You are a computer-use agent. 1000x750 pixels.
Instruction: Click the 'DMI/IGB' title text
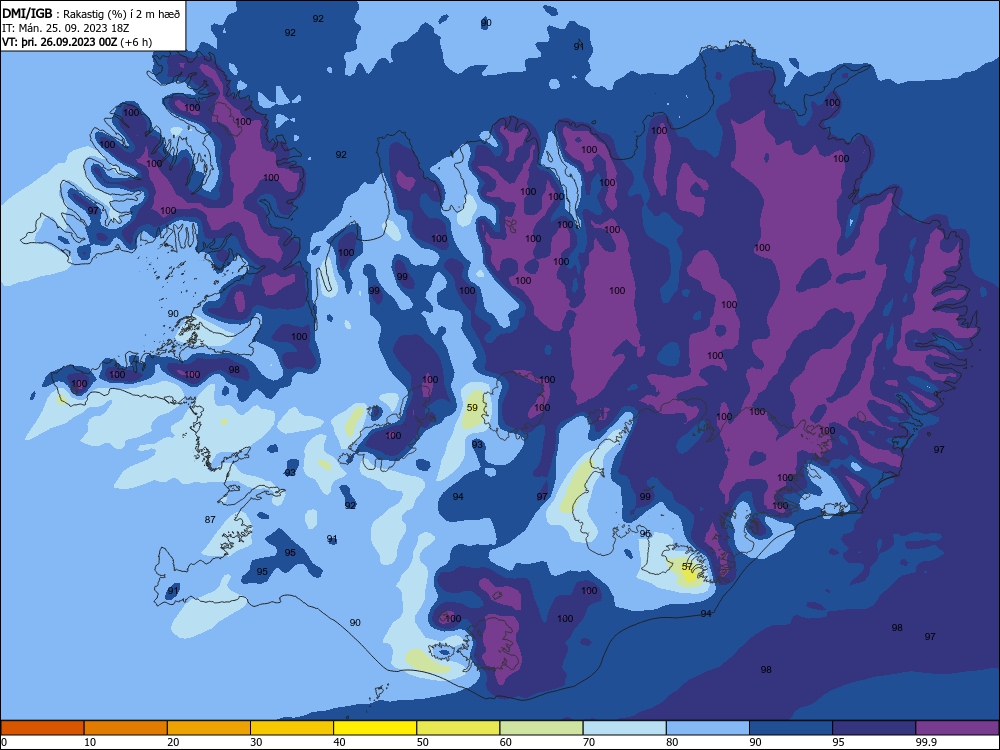(27, 13)
